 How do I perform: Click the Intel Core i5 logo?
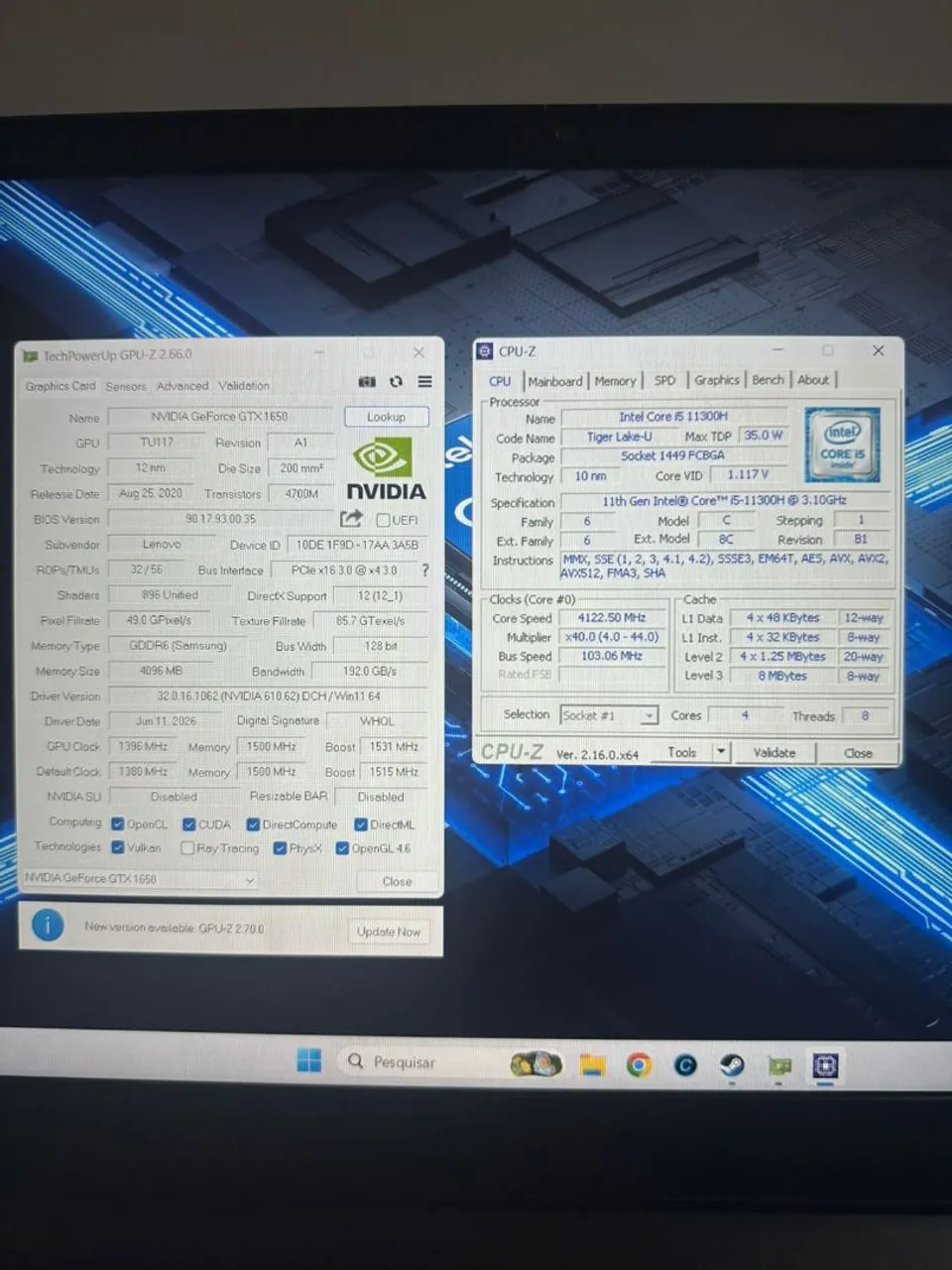pos(842,444)
